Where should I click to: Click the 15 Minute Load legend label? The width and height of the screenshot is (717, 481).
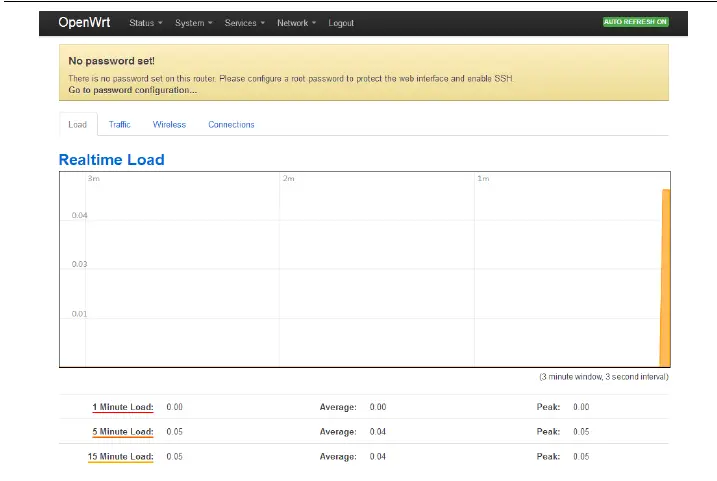click(121, 456)
